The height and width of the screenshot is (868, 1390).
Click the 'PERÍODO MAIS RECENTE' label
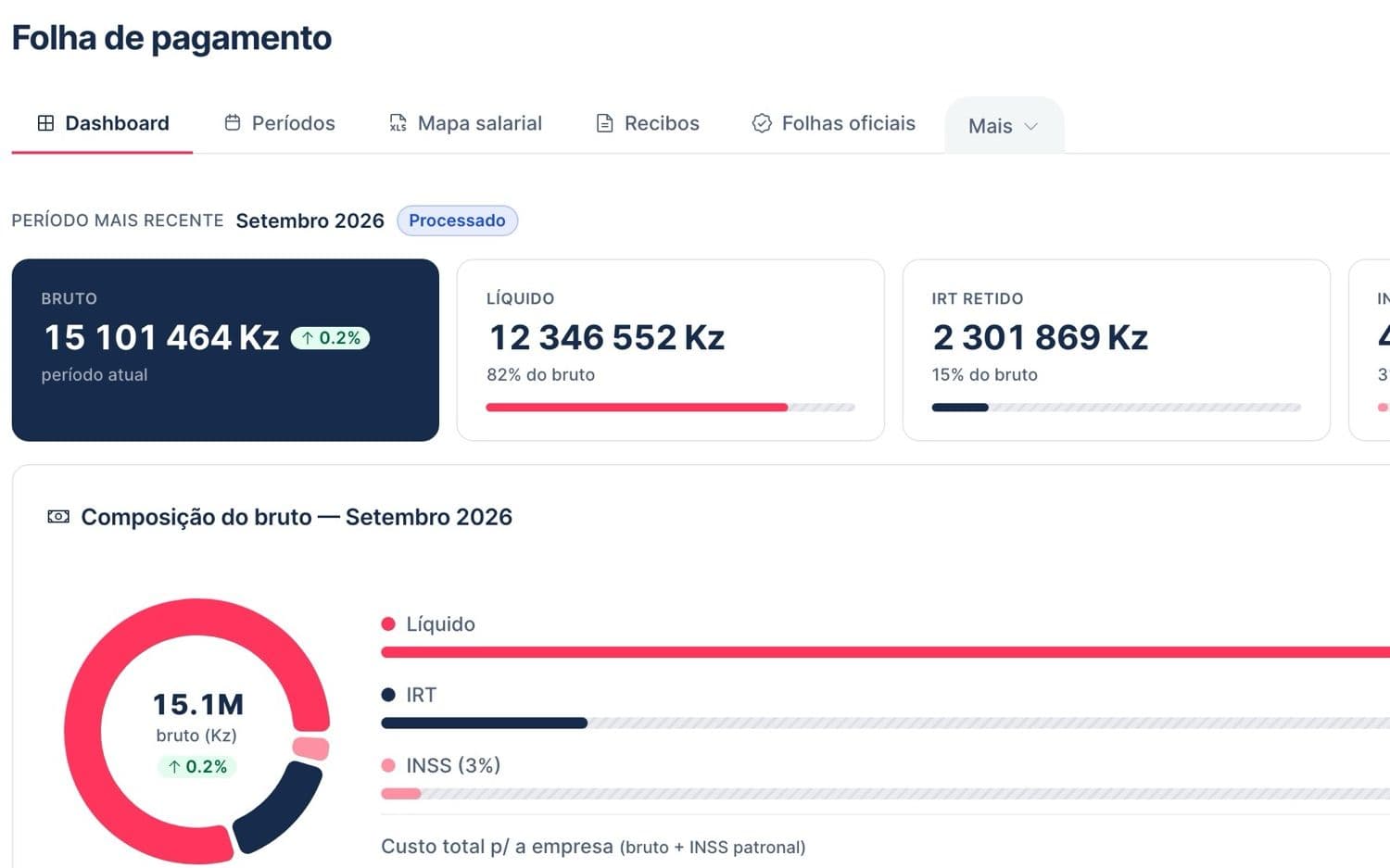click(x=118, y=220)
